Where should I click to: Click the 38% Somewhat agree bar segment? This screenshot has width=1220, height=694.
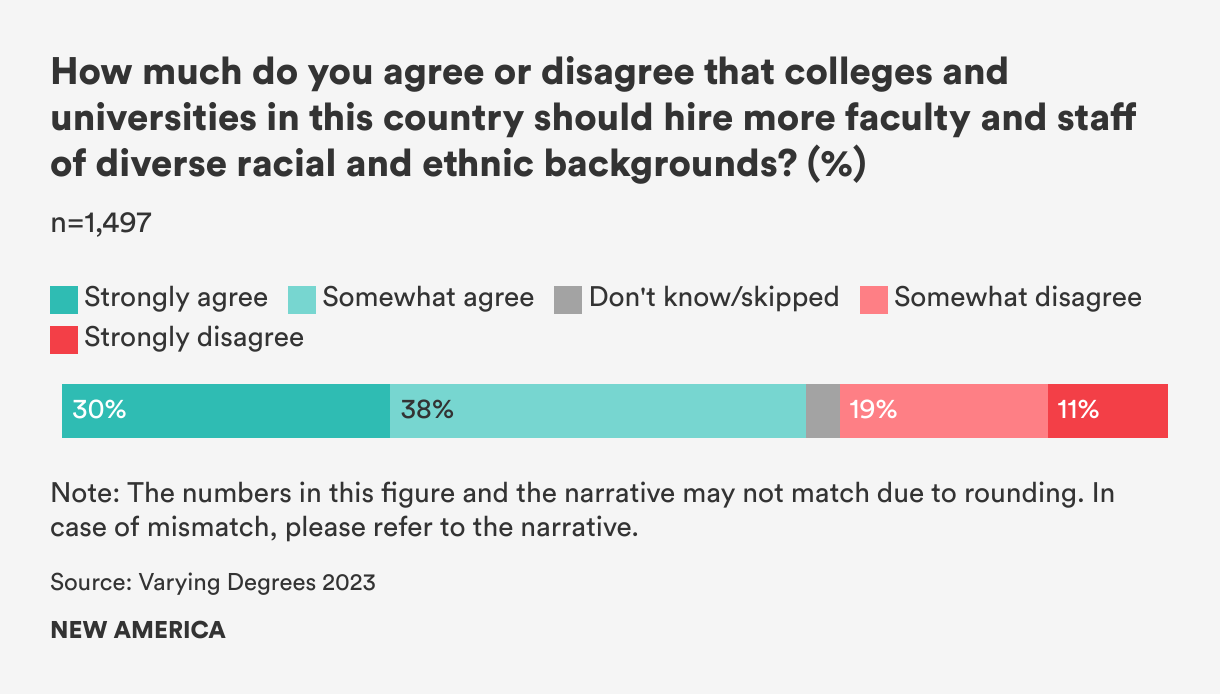click(x=598, y=411)
